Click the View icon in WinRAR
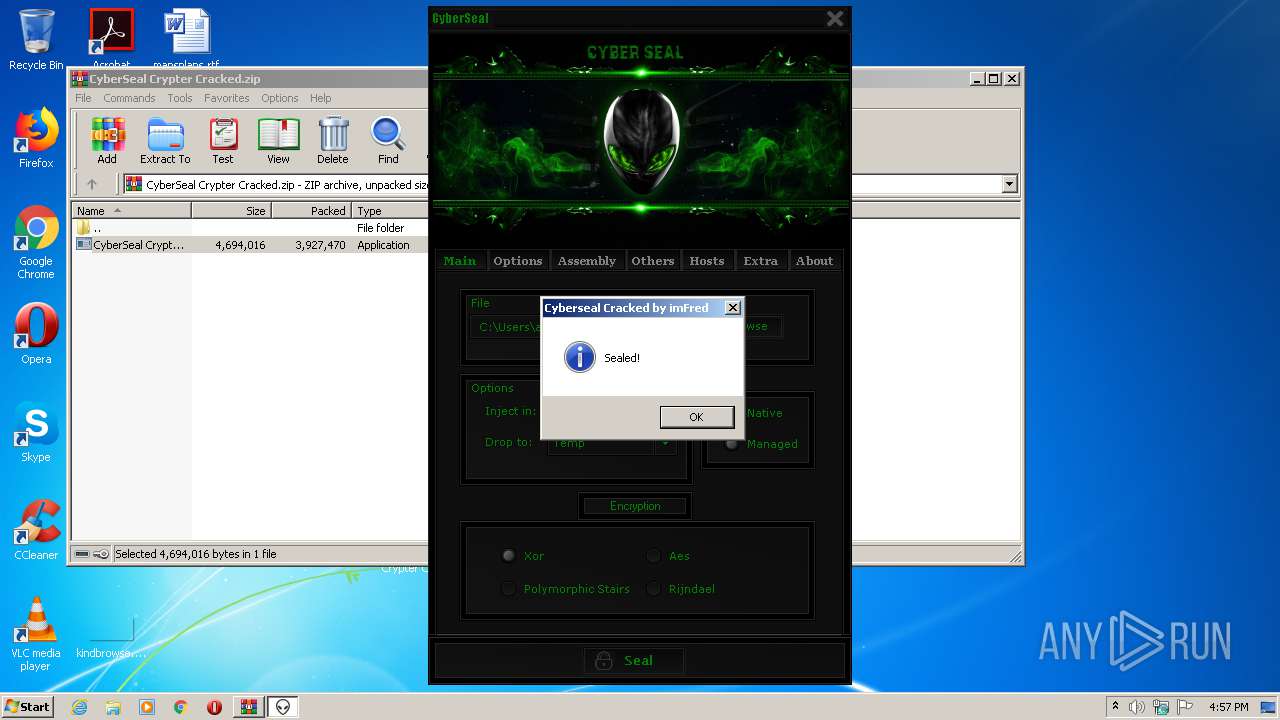This screenshot has width=1280, height=720. [278, 141]
